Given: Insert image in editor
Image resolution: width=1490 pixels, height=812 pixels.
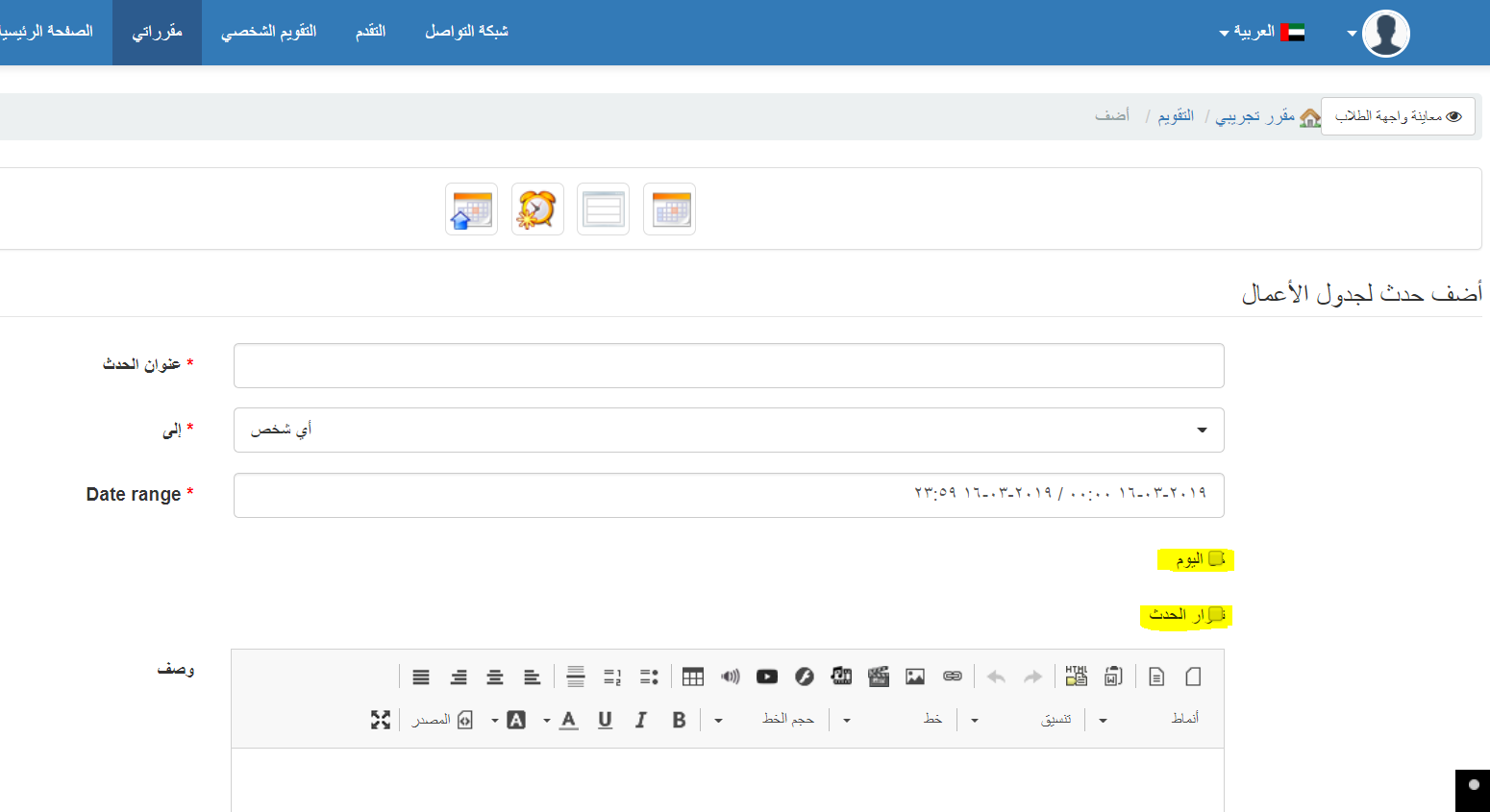Looking at the screenshot, I should coord(915,677).
